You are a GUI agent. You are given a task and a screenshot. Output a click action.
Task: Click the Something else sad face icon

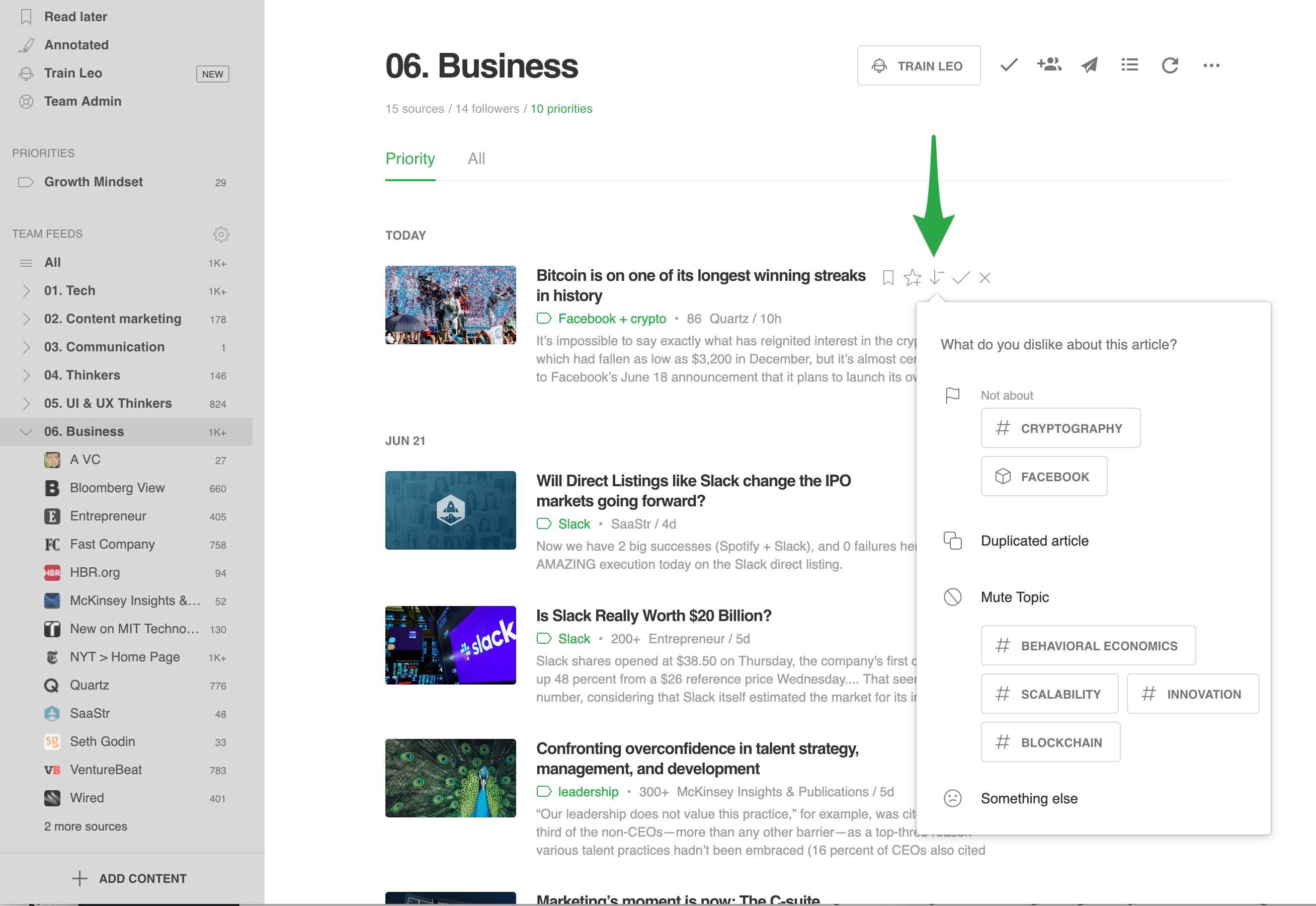952,798
